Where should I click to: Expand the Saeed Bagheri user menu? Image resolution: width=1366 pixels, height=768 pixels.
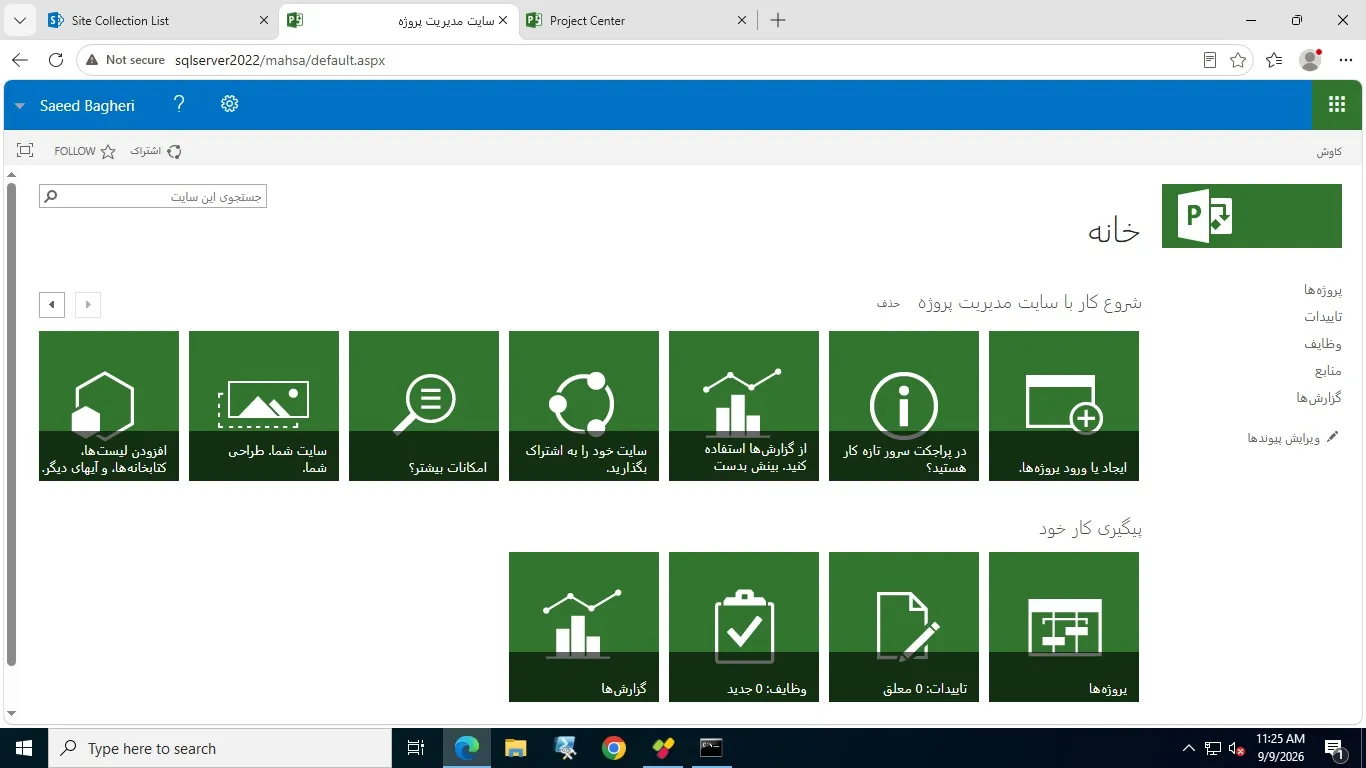tap(77, 106)
